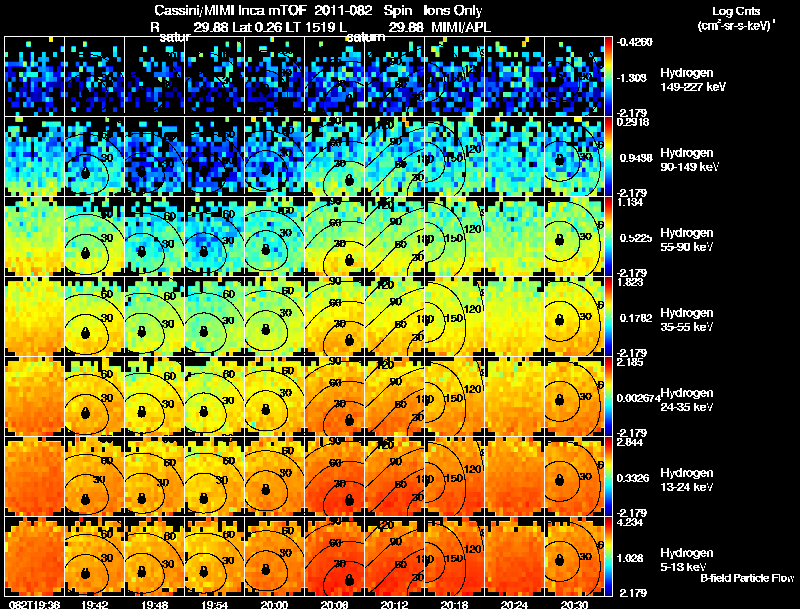
Task: Open the Hydrogen 5-13 keV panel at 20:06
Action: [x=335, y=556]
